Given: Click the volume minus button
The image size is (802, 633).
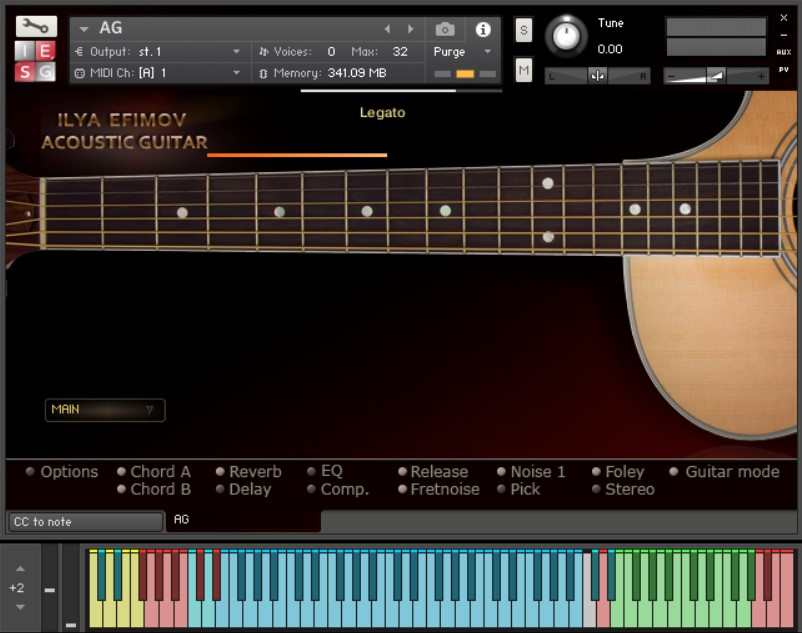Looking at the screenshot, I should (x=671, y=76).
